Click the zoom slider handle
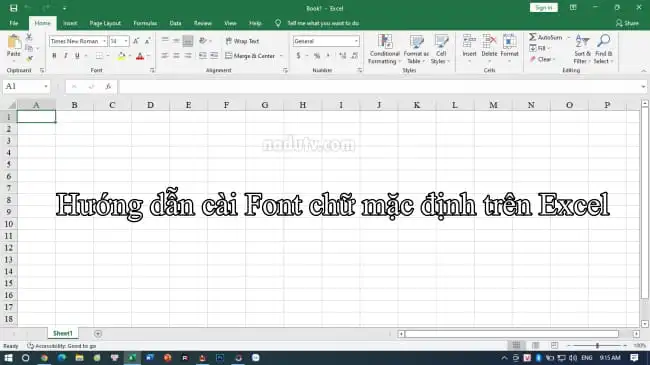 click(x=597, y=345)
